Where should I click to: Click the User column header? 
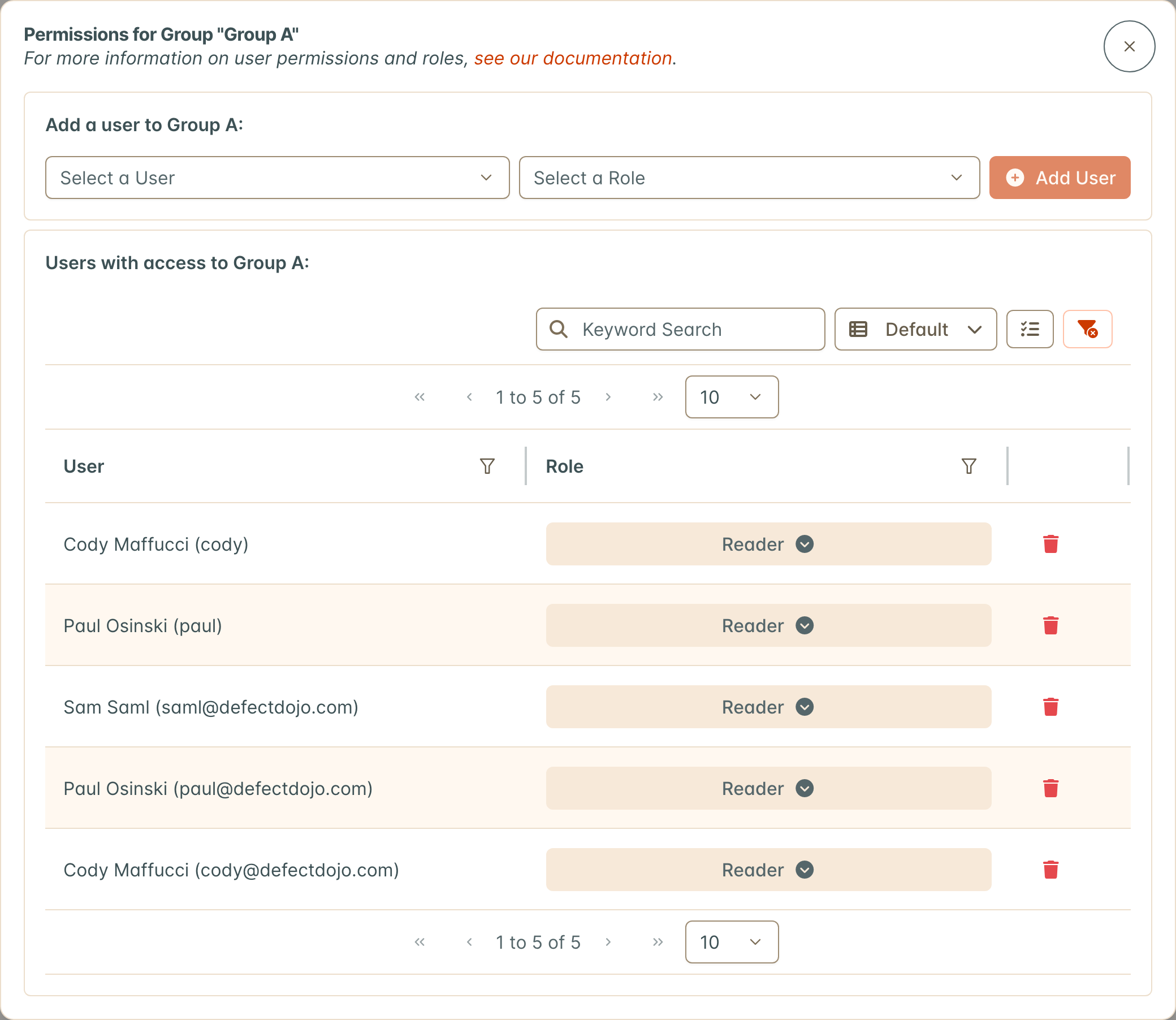pos(84,466)
